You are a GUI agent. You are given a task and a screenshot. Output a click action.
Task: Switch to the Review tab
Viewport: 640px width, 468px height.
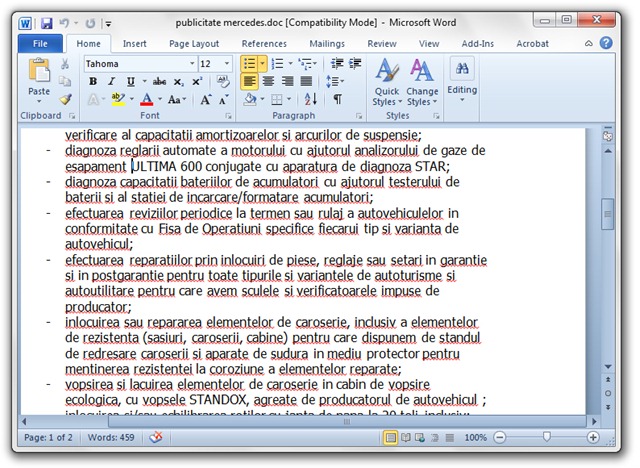point(382,44)
